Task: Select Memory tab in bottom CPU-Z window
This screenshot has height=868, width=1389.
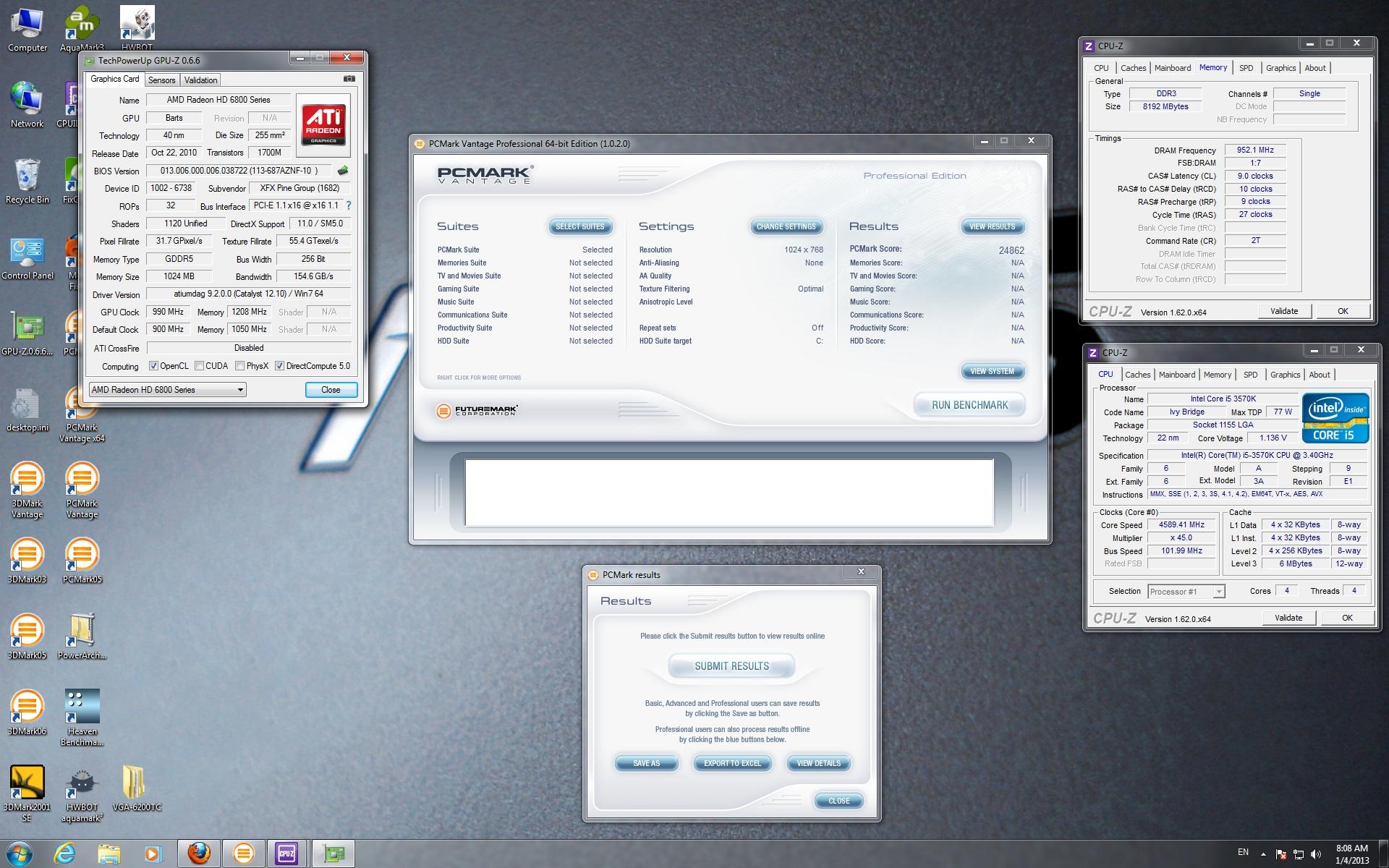Action: click(x=1217, y=375)
